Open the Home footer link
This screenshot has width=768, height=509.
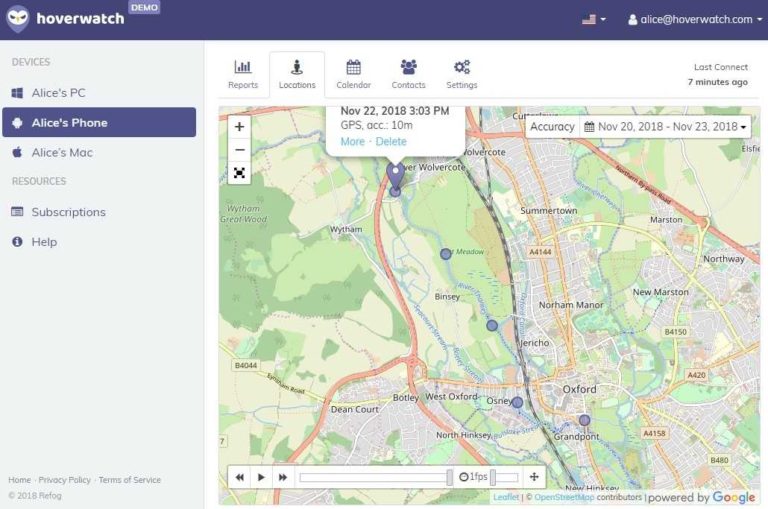(x=20, y=480)
